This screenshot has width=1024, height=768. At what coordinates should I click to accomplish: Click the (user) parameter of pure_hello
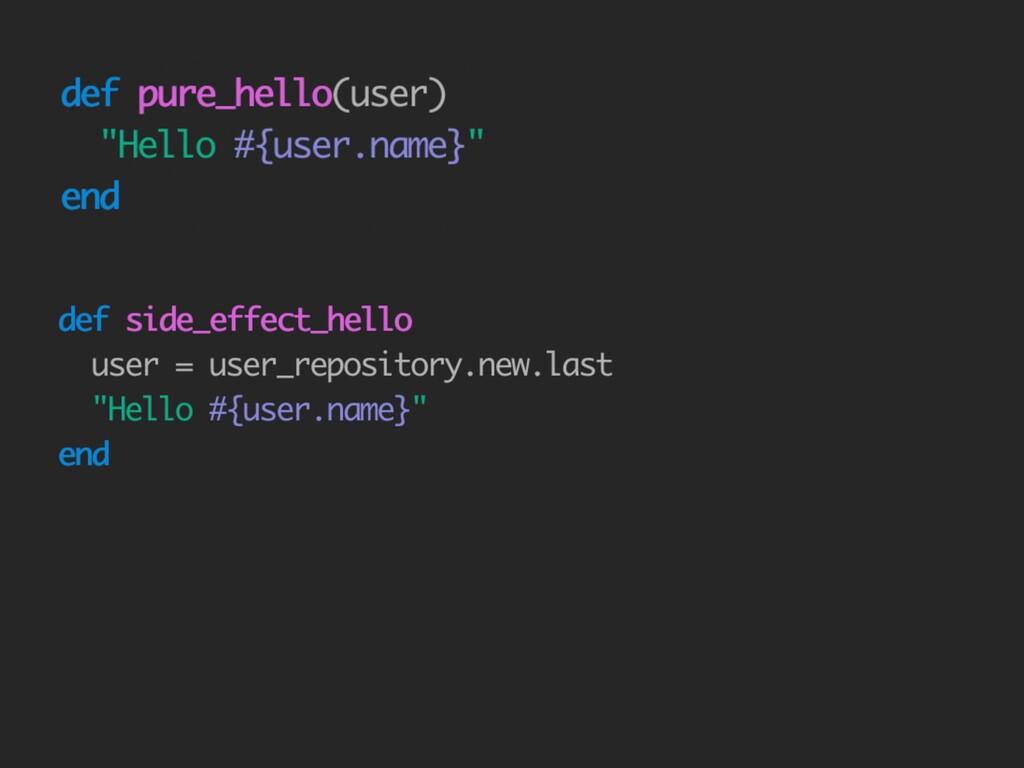point(390,95)
